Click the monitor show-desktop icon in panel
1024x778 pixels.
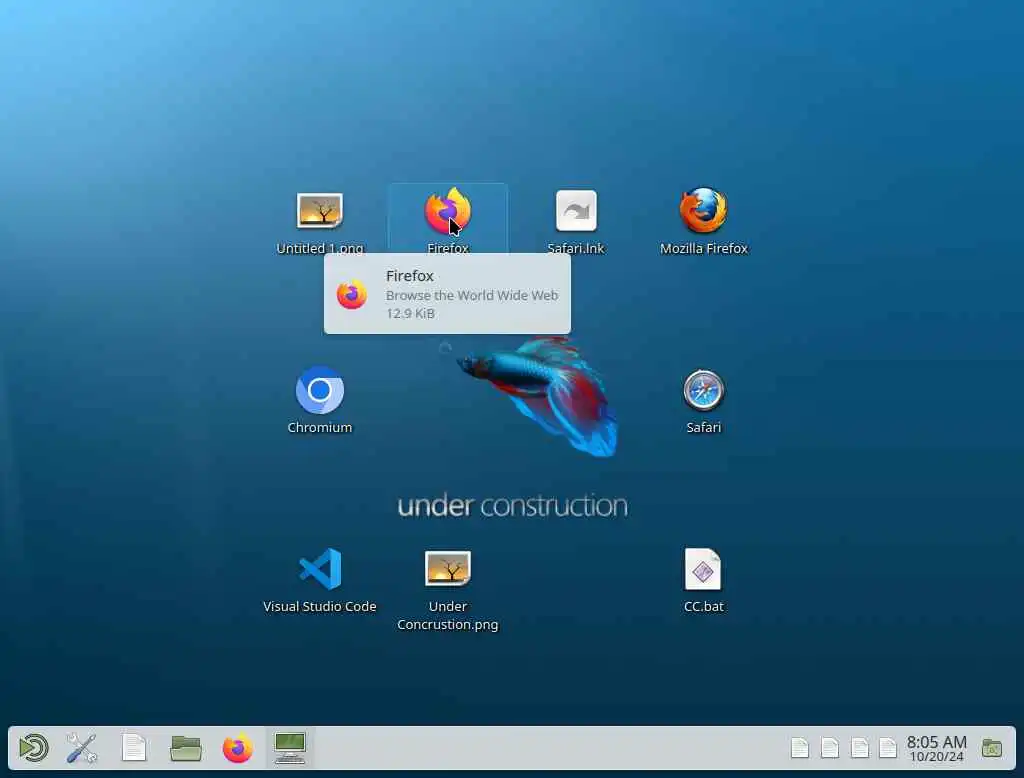pos(290,748)
